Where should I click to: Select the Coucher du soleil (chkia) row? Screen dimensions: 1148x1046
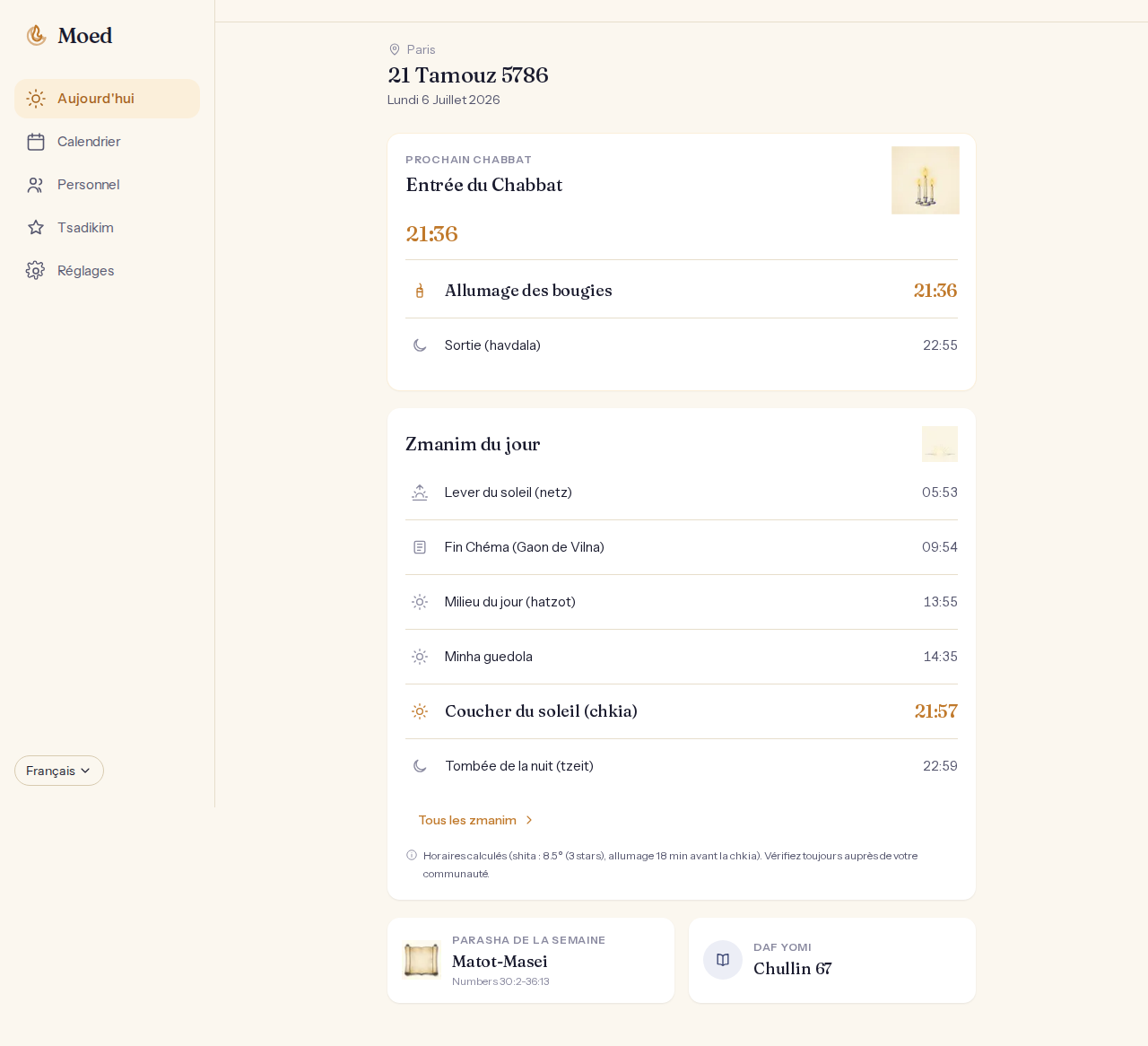pyautogui.click(x=682, y=711)
